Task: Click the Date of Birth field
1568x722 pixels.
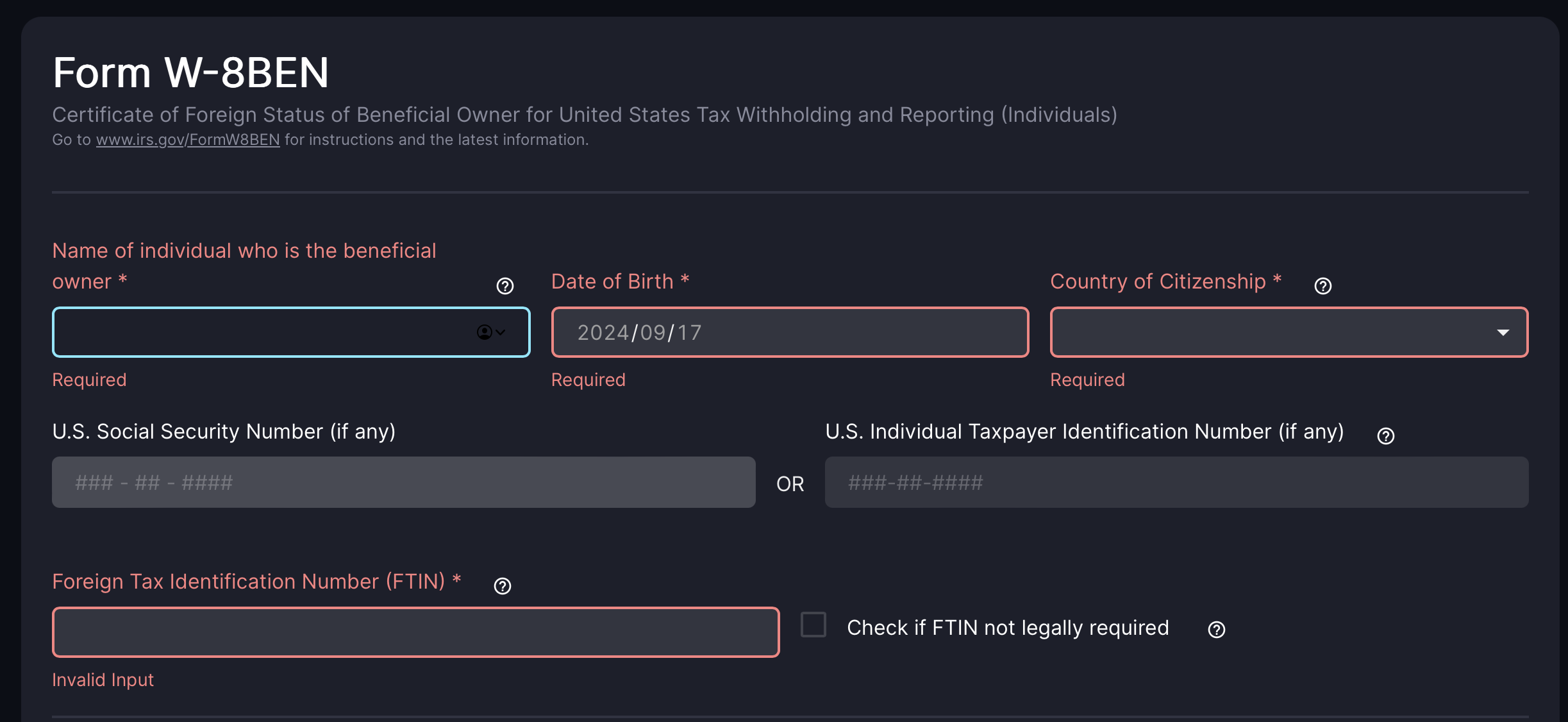Action: click(790, 332)
